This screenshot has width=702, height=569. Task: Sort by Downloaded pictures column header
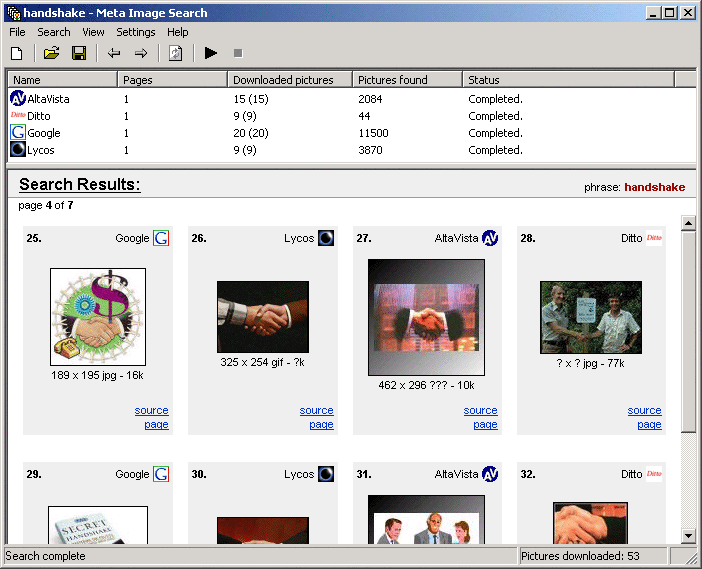point(290,80)
